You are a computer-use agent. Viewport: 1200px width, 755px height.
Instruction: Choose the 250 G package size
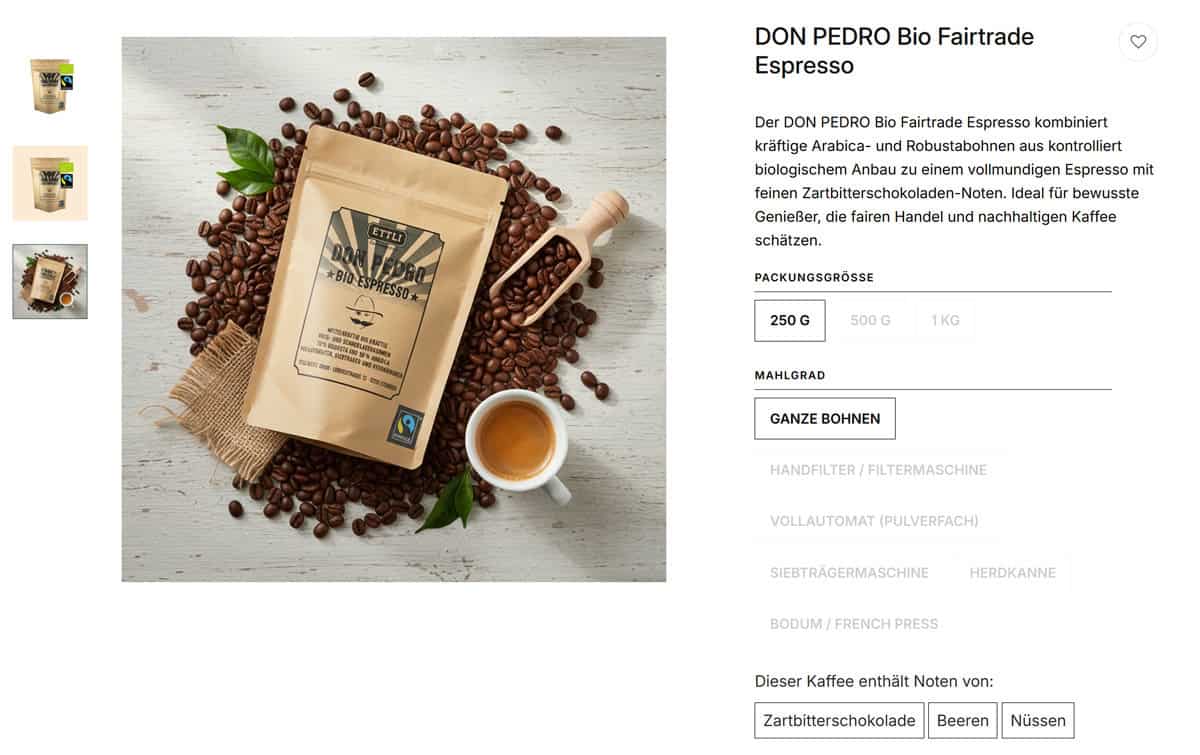(790, 321)
